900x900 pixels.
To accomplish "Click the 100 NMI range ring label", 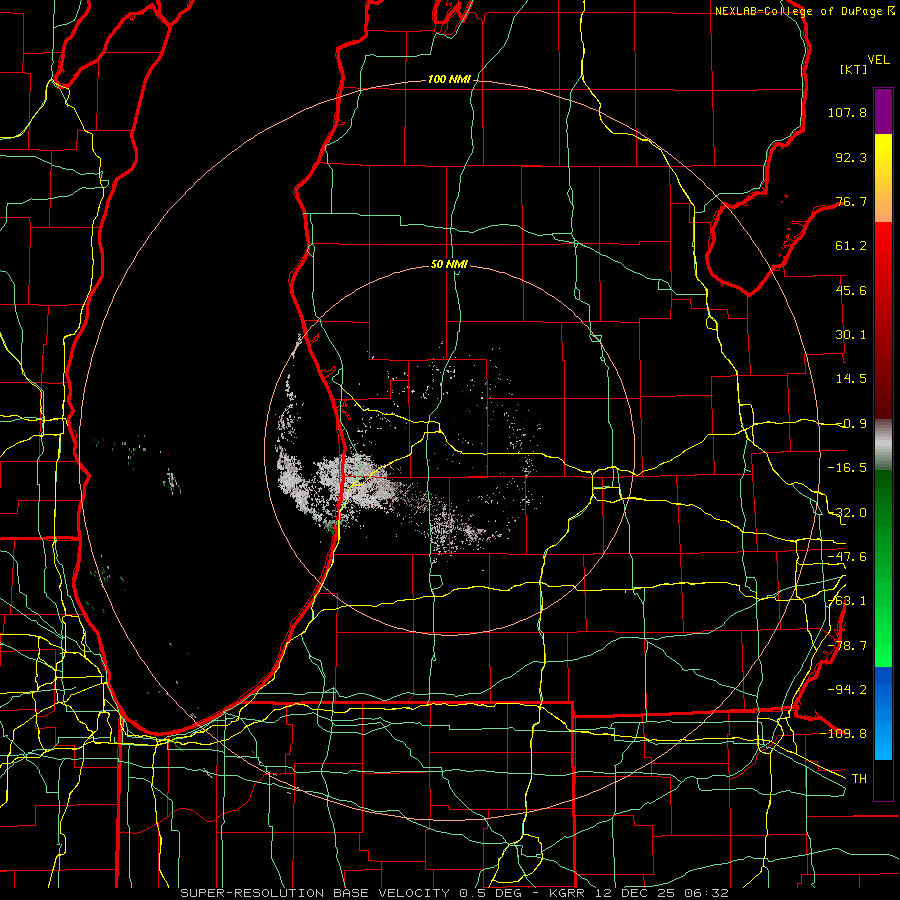I will pos(449,79).
